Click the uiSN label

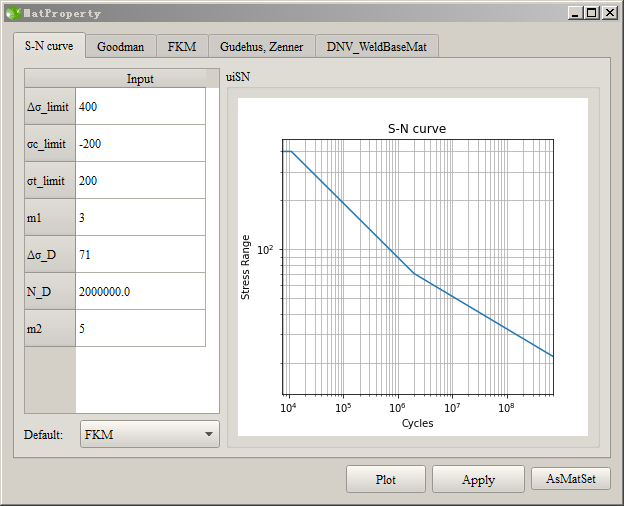238,76
